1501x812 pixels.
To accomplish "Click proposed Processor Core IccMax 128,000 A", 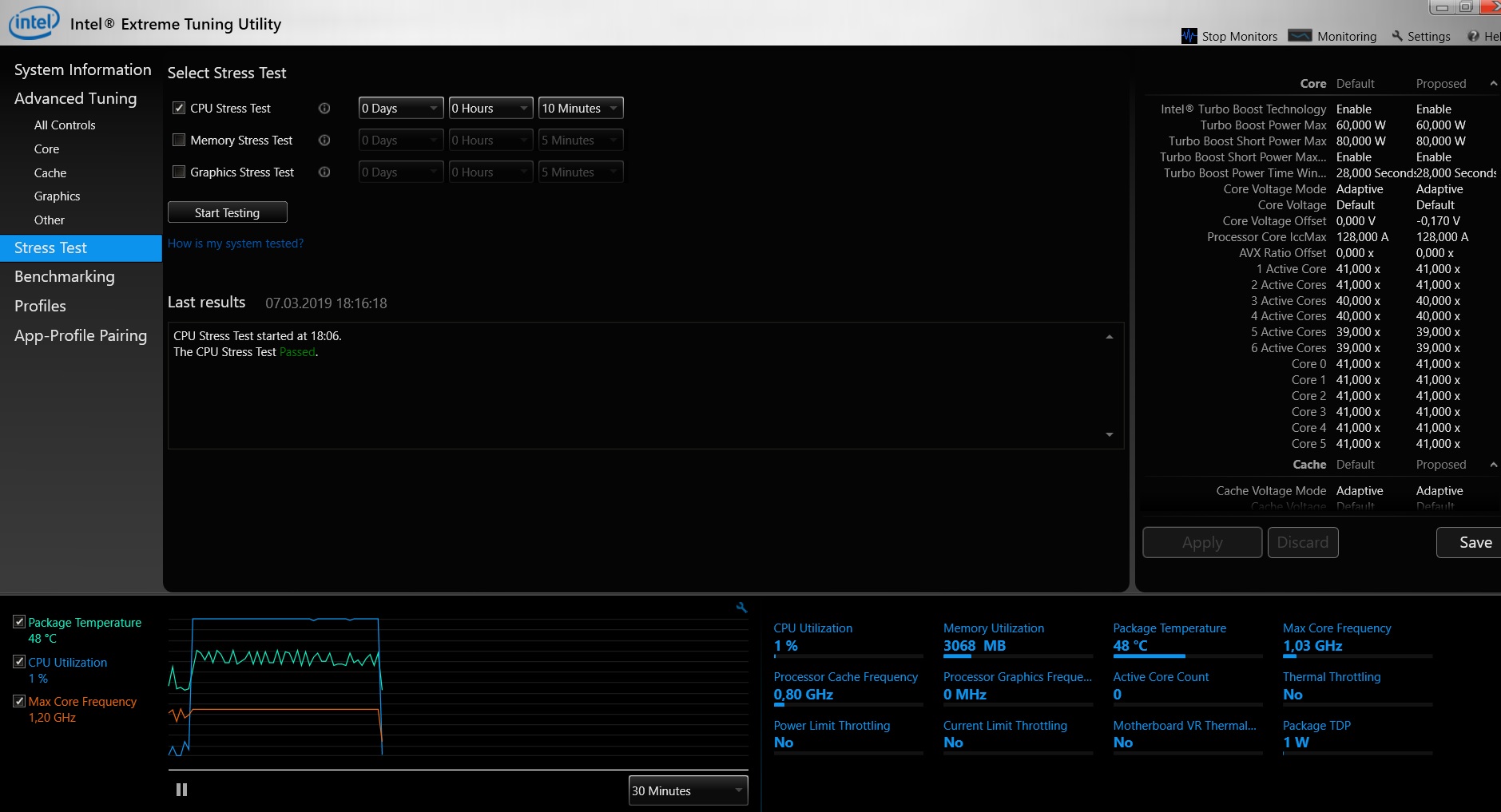I will click(1442, 237).
